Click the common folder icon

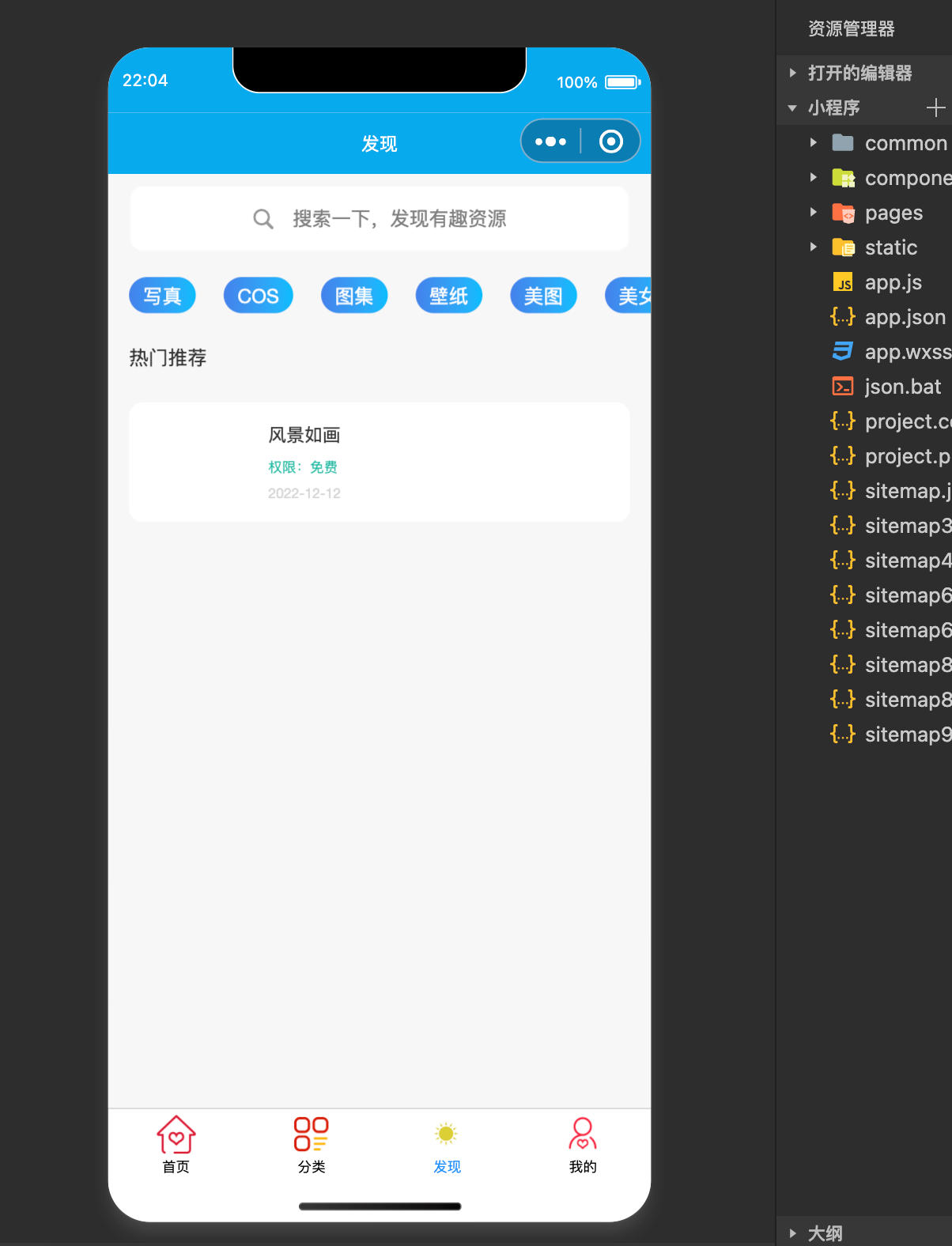pos(843,143)
